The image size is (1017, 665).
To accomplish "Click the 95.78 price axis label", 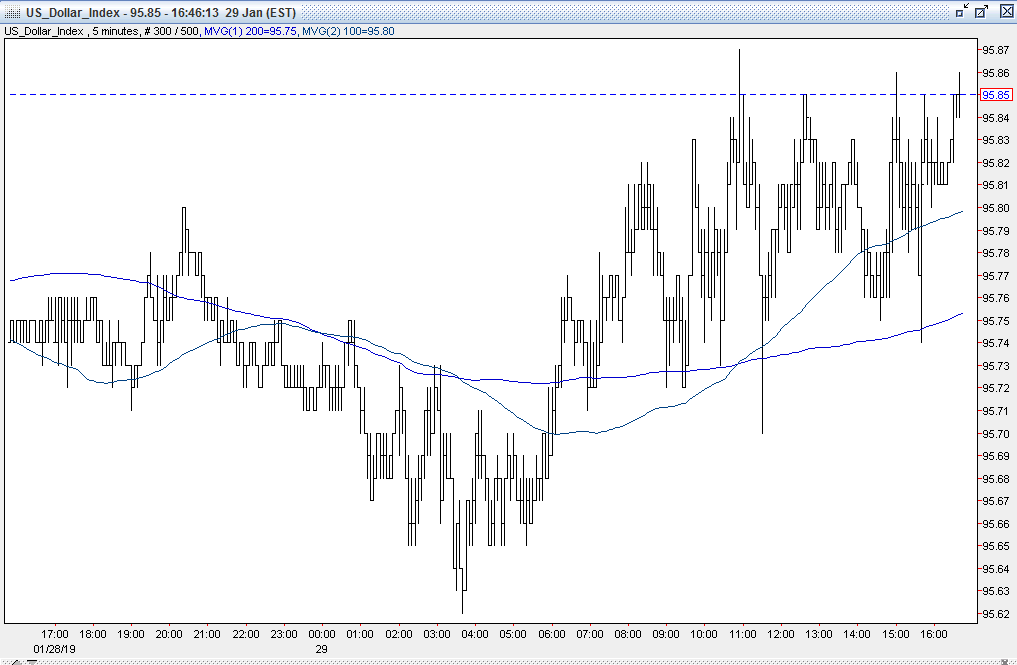I will click(996, 253).
